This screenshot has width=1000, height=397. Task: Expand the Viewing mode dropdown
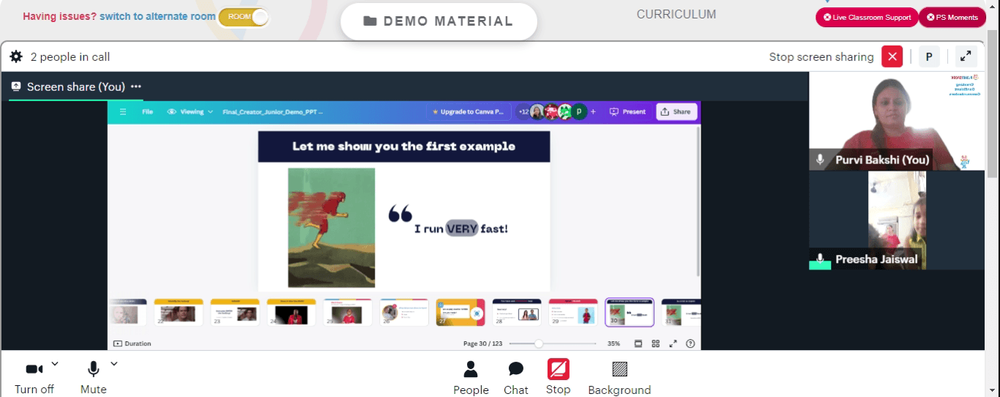point(190,112)
